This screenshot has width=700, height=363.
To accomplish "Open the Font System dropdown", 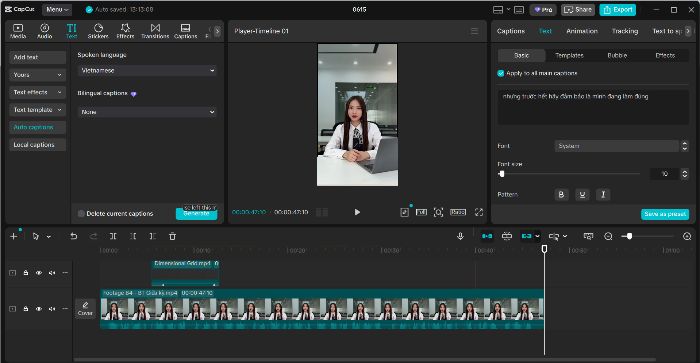I will pos(617,146).
